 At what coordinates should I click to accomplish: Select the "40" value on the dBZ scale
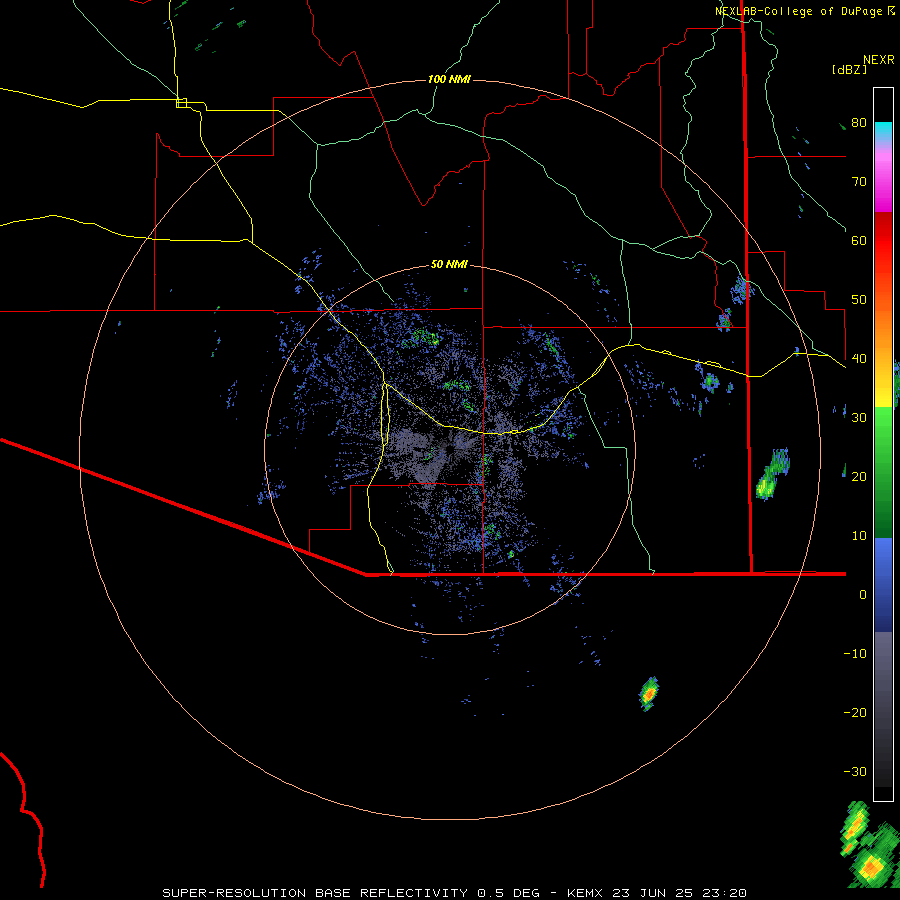pos(859,359)
